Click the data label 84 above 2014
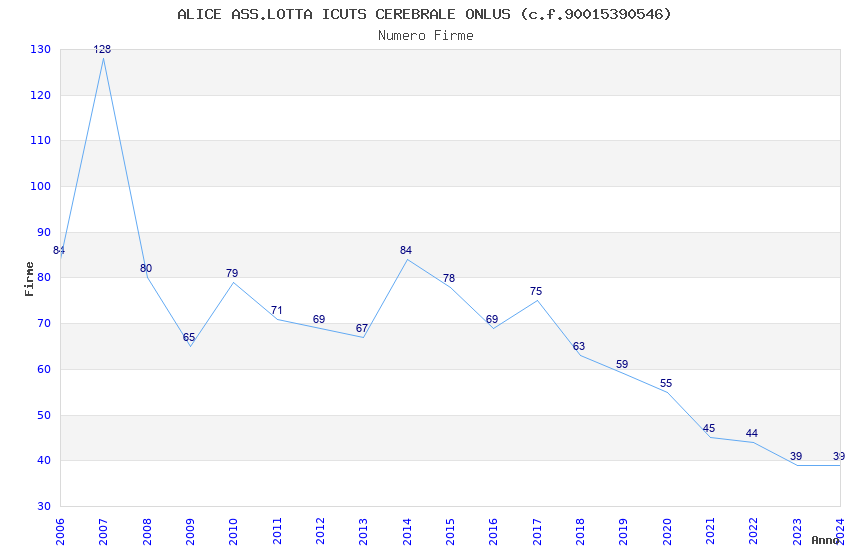850x550 pixels. 406,250
